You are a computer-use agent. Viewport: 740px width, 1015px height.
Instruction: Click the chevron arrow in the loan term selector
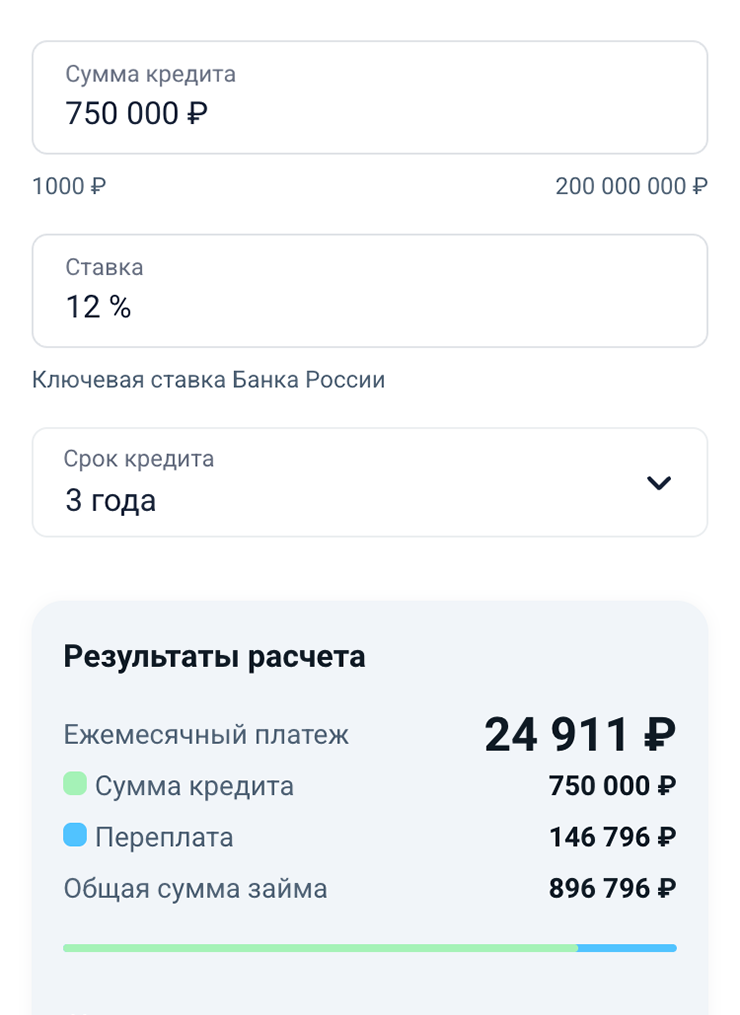click(x=658, y=483)
